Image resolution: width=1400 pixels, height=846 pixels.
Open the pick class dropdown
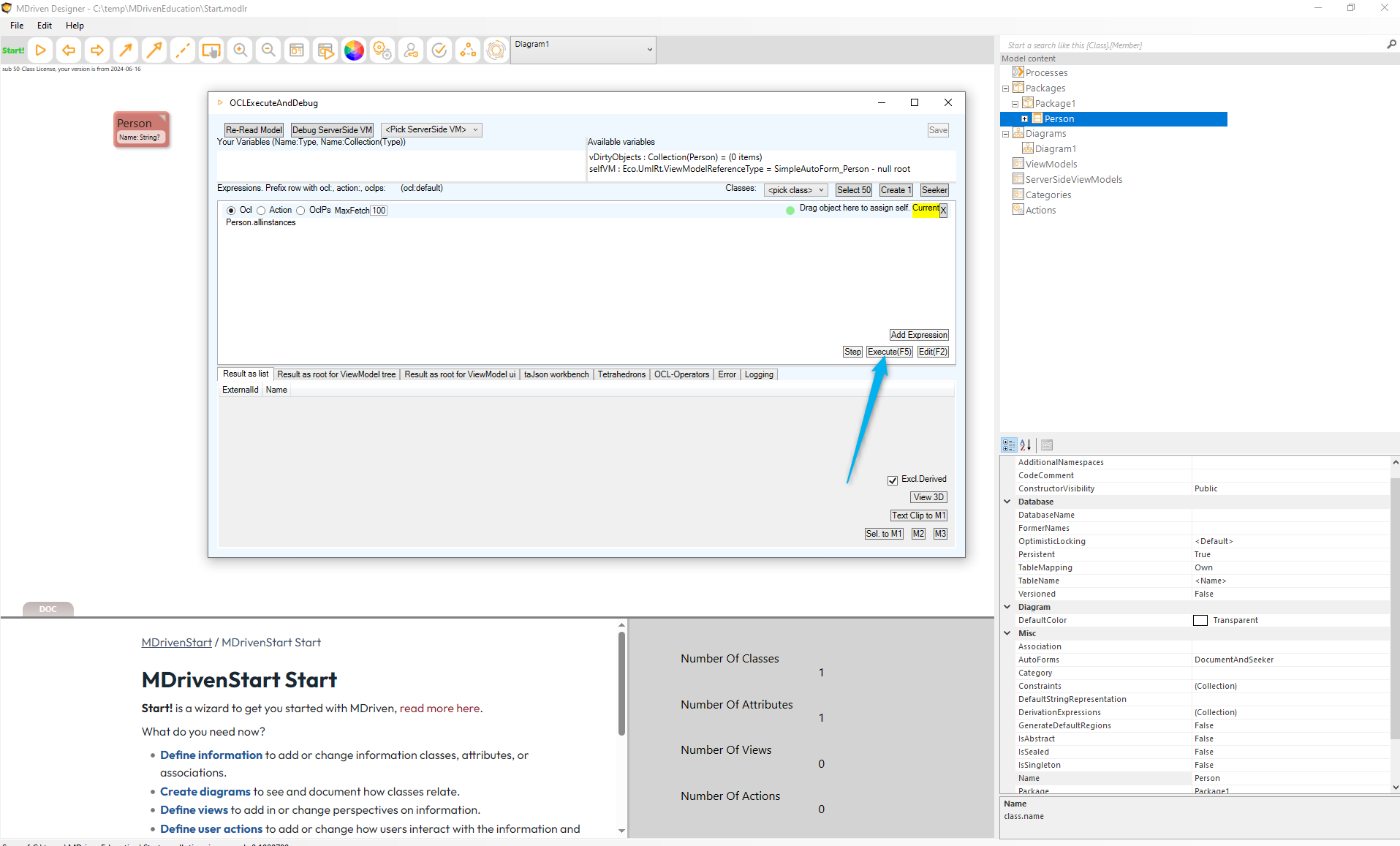click(x=795, y=190)
